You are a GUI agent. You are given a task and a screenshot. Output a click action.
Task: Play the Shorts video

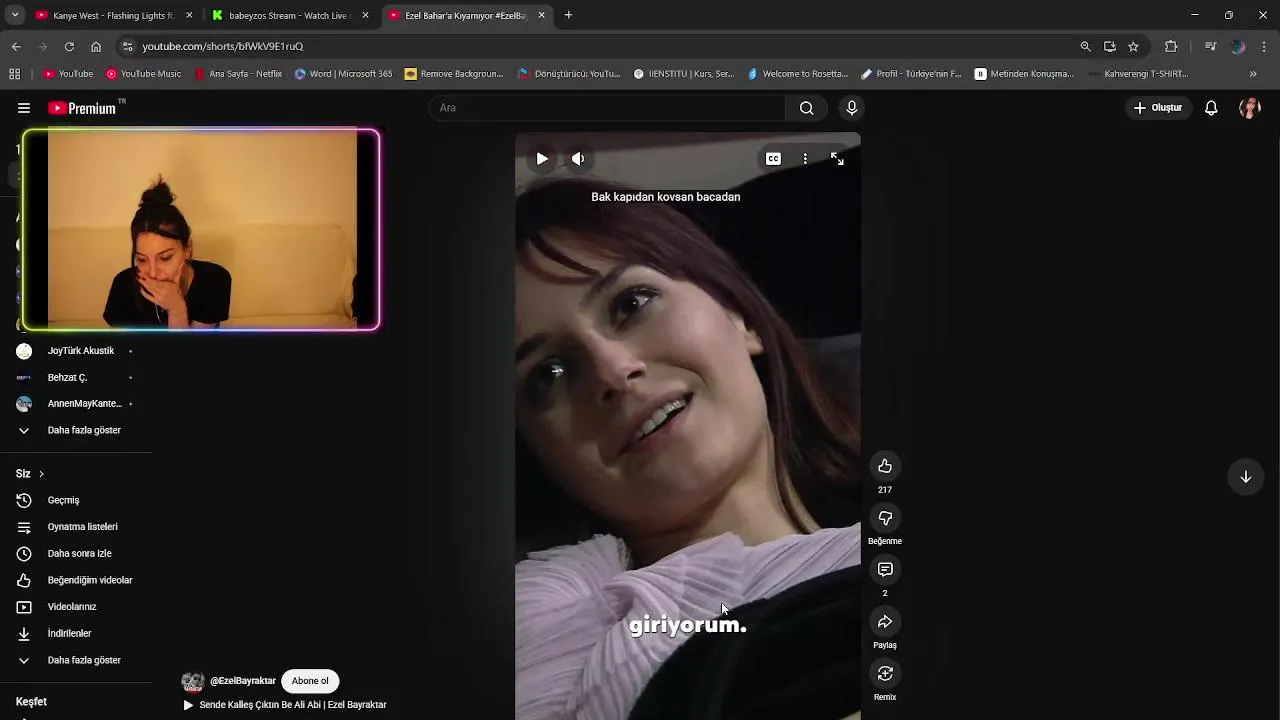tap(542, 158)
